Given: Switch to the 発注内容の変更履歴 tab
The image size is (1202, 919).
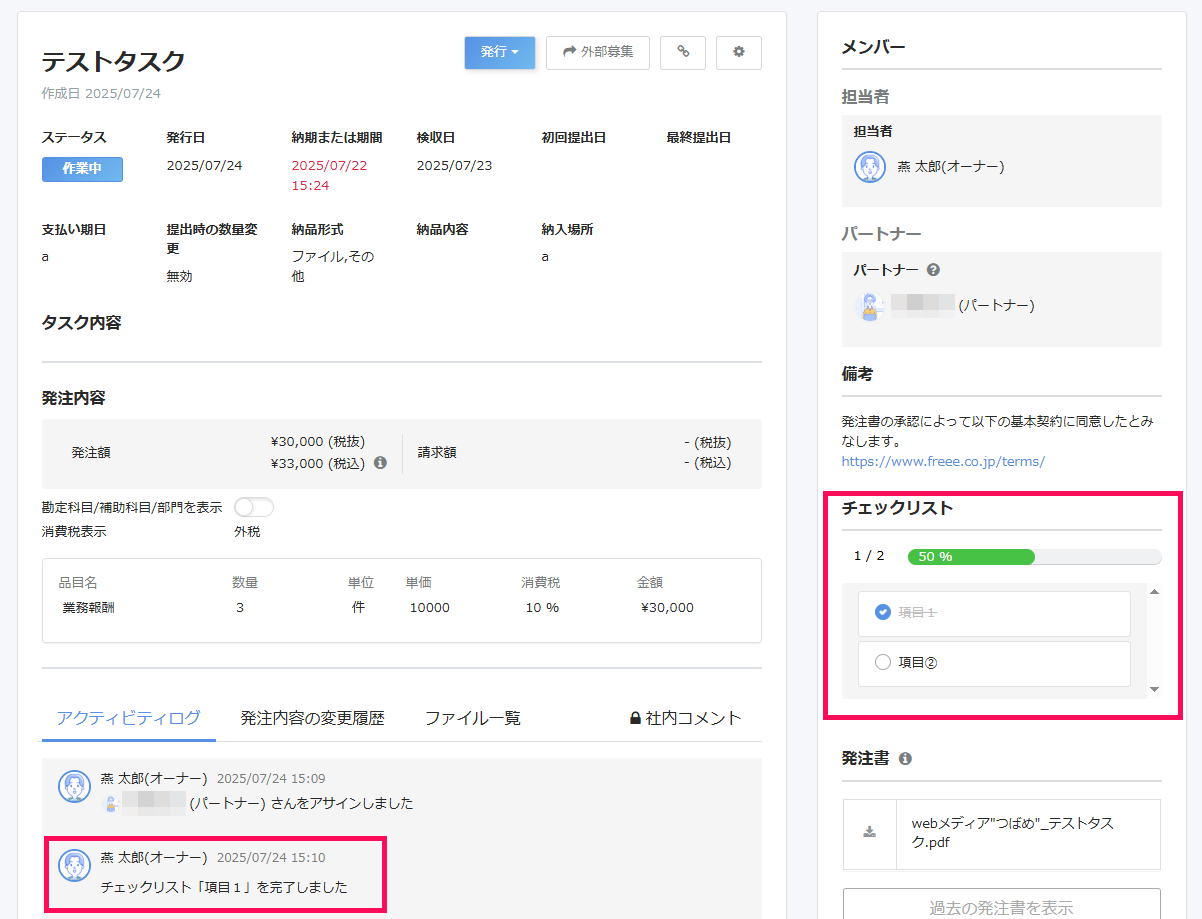Looking at the screenshot, I should 313,718.
